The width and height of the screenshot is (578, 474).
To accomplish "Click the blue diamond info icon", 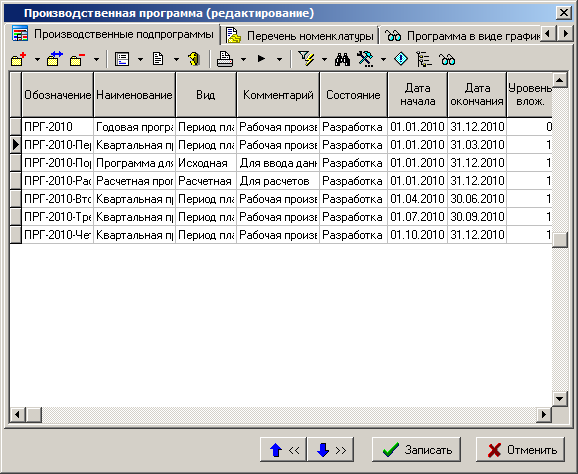I will [x=401, y=59].
